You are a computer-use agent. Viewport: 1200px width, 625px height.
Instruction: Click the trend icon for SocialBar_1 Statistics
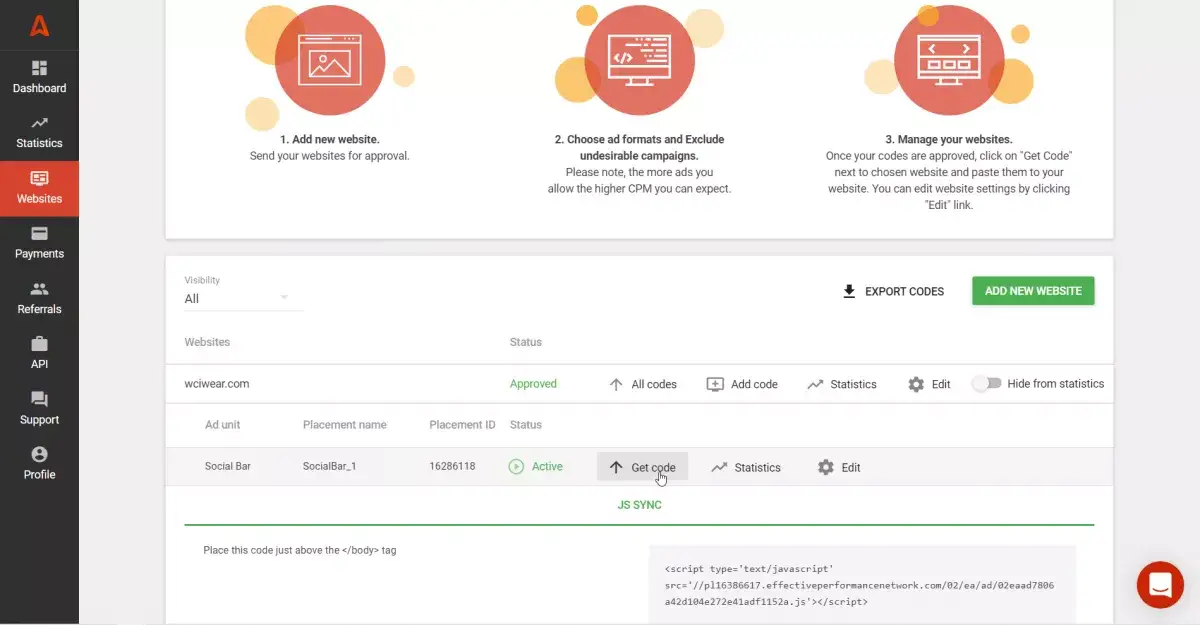(x=719, y=467)
